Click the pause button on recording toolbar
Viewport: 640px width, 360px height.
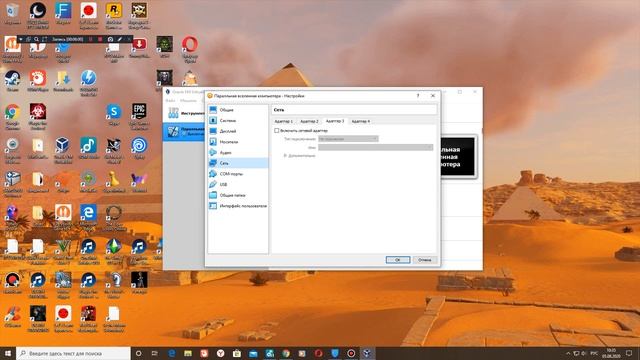(91, 39)
